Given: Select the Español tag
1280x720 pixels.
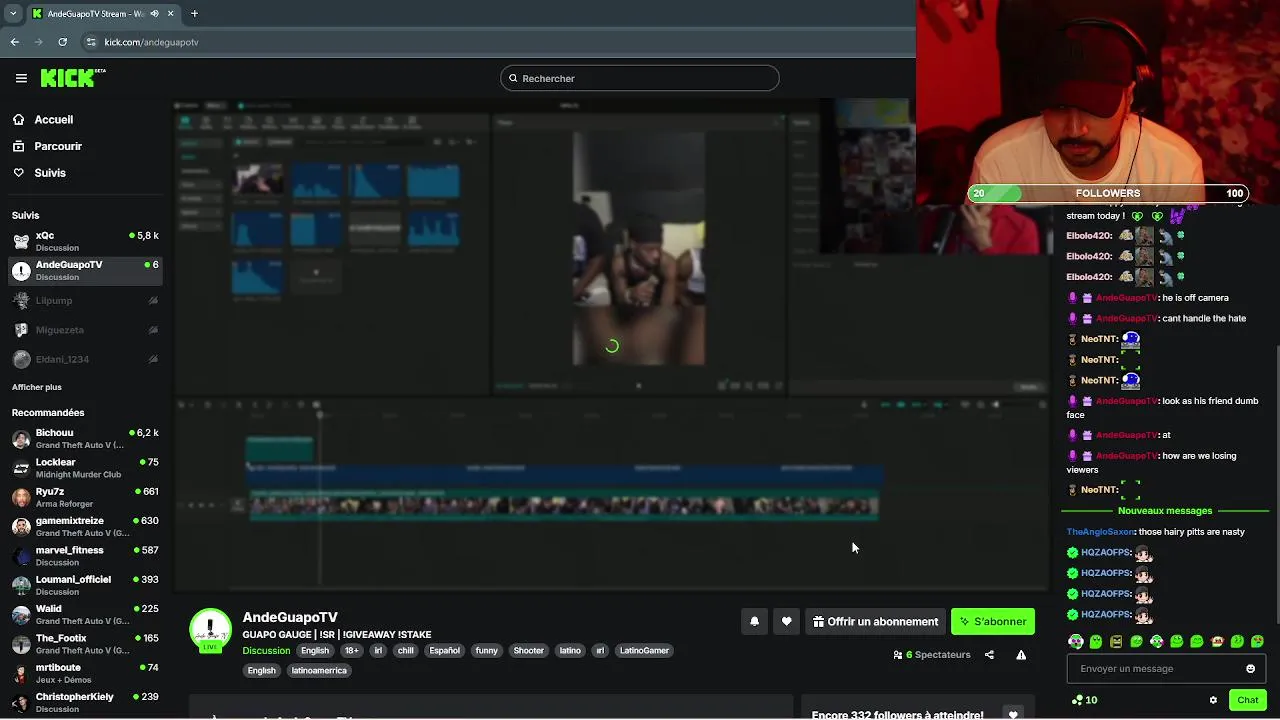Looking at the screenshot, I should (444, 651).
